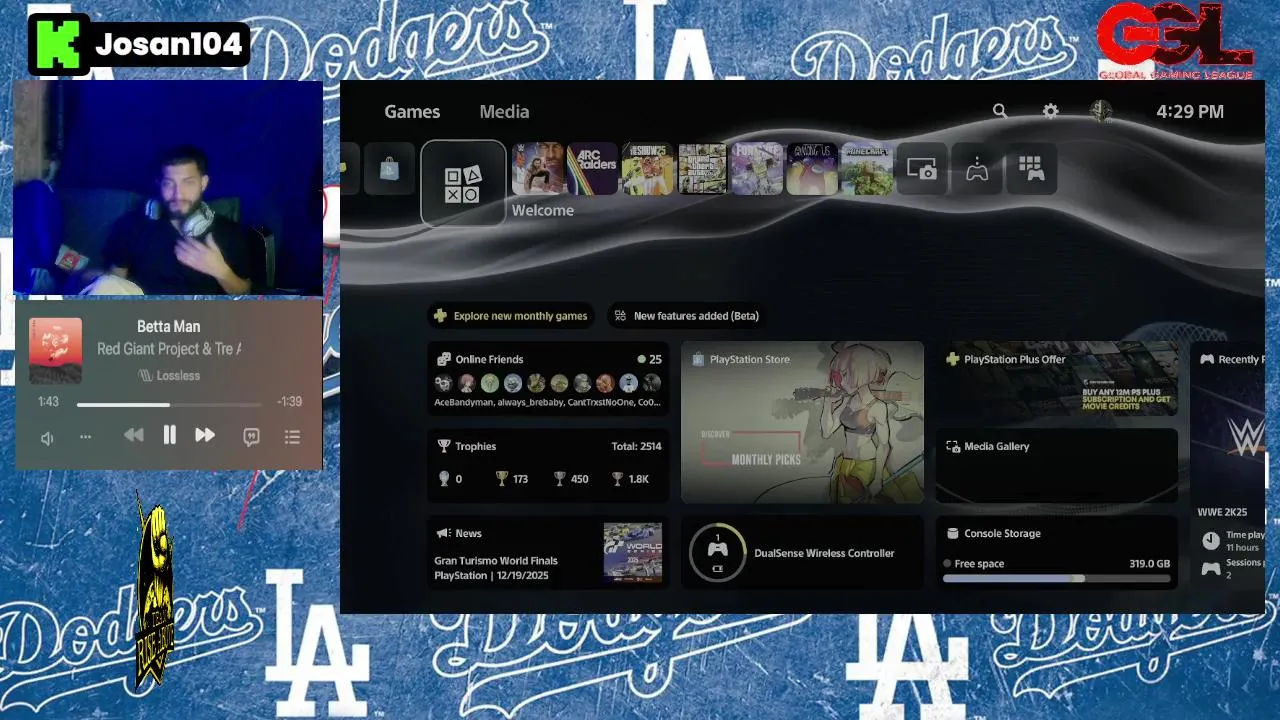1280x720 pixels.
Task: Open the PlayStation search icon
Action: [x=999, y=111]
